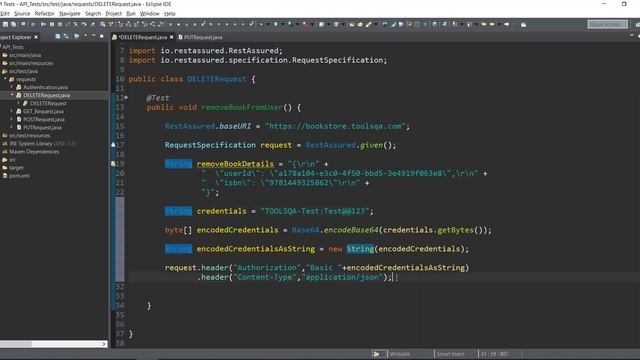Viewport: 640px width, 360px height.
Task: Open the Window menu
Action: (149, 13)
